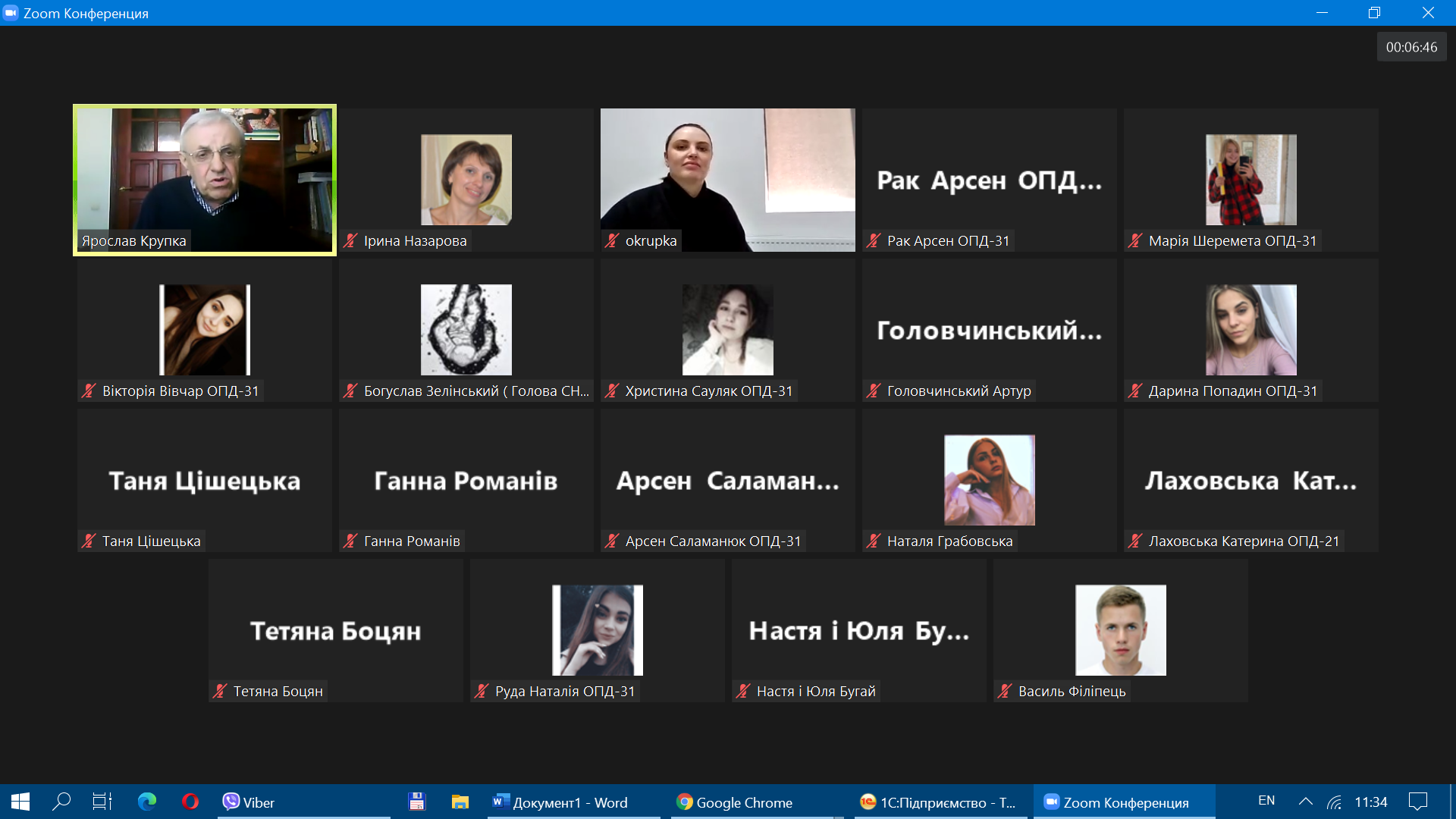Image resolution: width=1456 pixels, height=819 pixels.
Task: Click the taskbar clock showing 11:34
Action: tap(1371, 802)
